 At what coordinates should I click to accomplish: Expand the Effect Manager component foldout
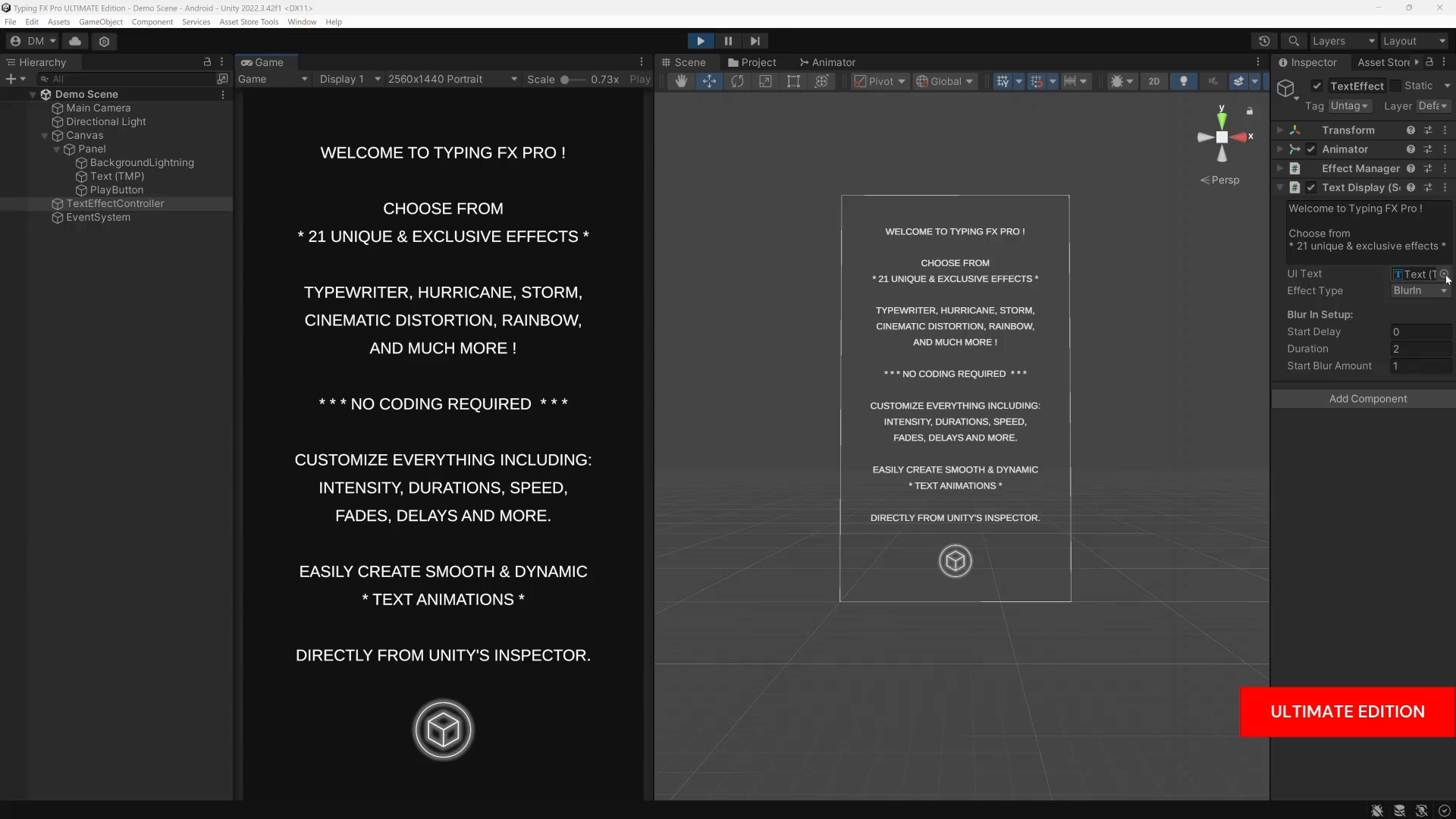(1280, 168)
